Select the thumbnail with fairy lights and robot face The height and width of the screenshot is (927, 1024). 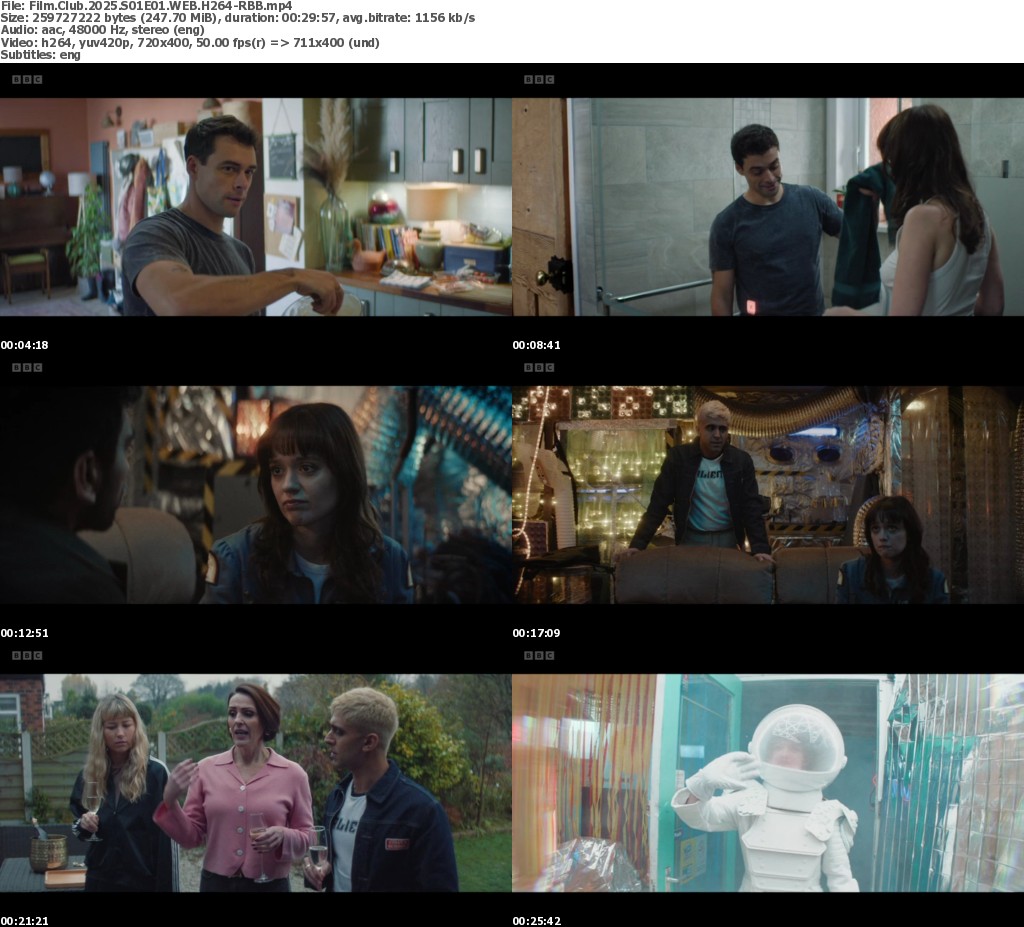click(x=768, y=494)
